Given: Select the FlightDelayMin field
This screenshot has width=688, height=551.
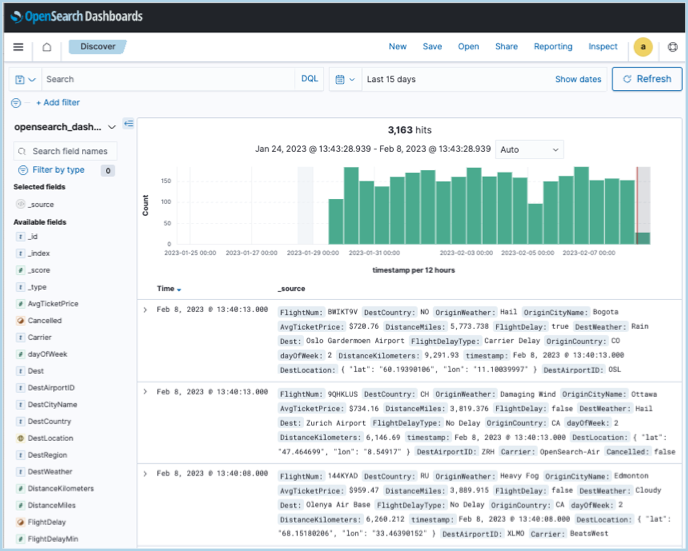Looking at the screenshot, I should tap(53, 539).
